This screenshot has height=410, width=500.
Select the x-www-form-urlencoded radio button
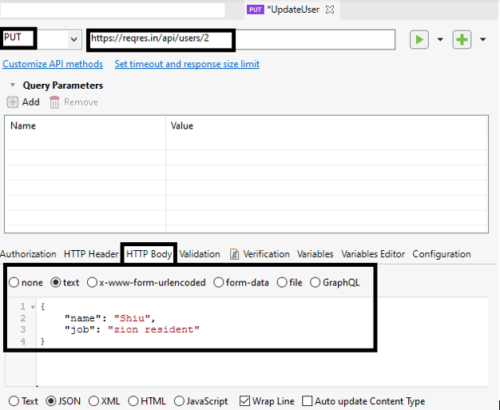click(x=92, y=282)
